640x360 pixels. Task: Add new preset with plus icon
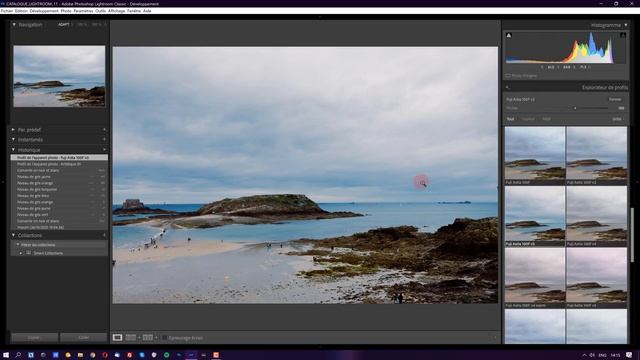point(104,130)
